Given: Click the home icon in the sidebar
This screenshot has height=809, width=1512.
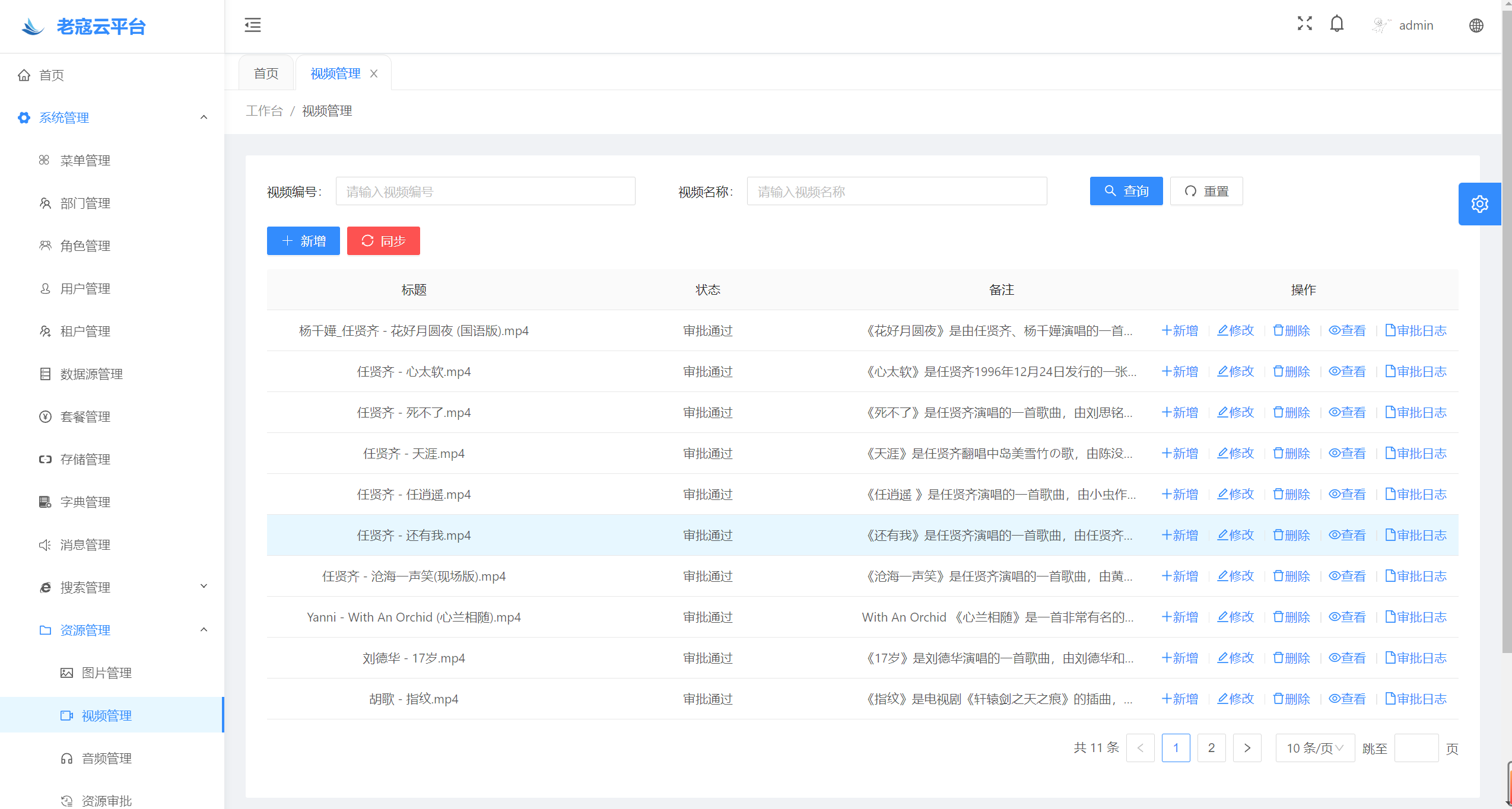Looking at the screenshot, I should [24, 75].
